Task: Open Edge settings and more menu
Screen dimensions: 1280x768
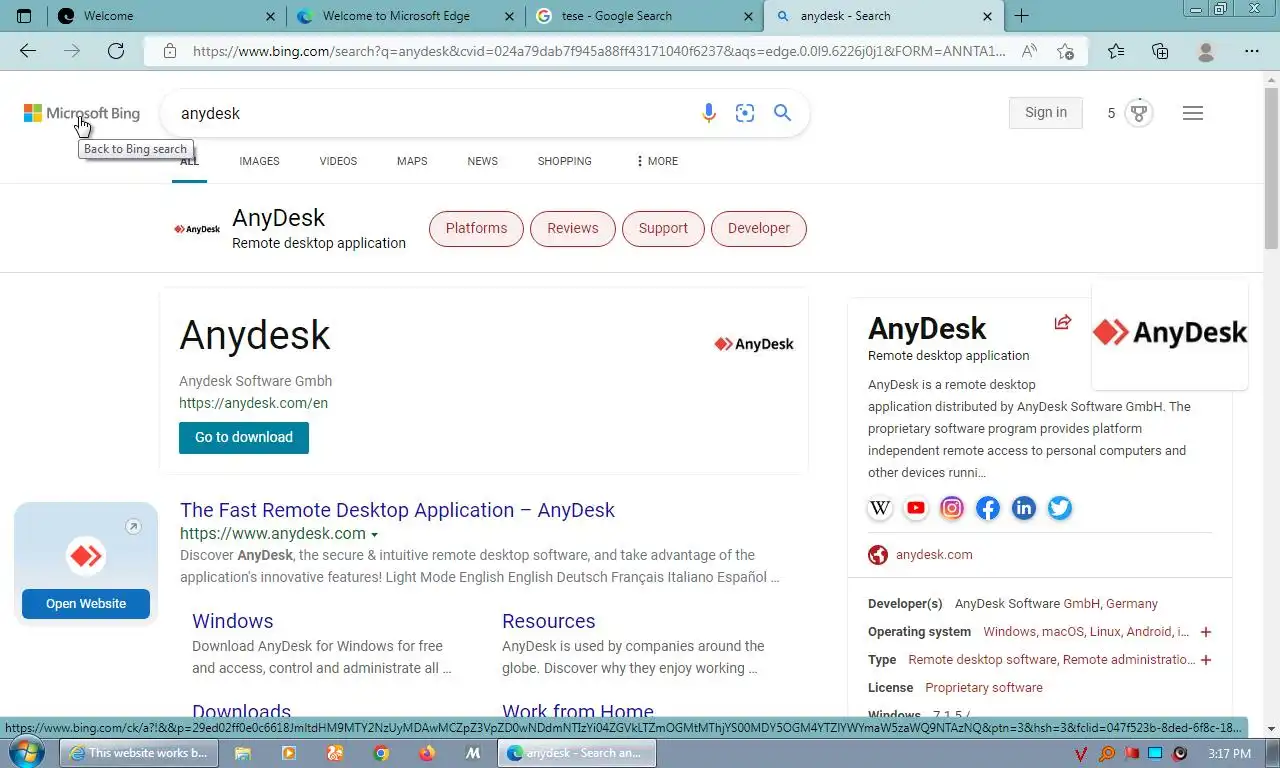Action: (1252, 51)
